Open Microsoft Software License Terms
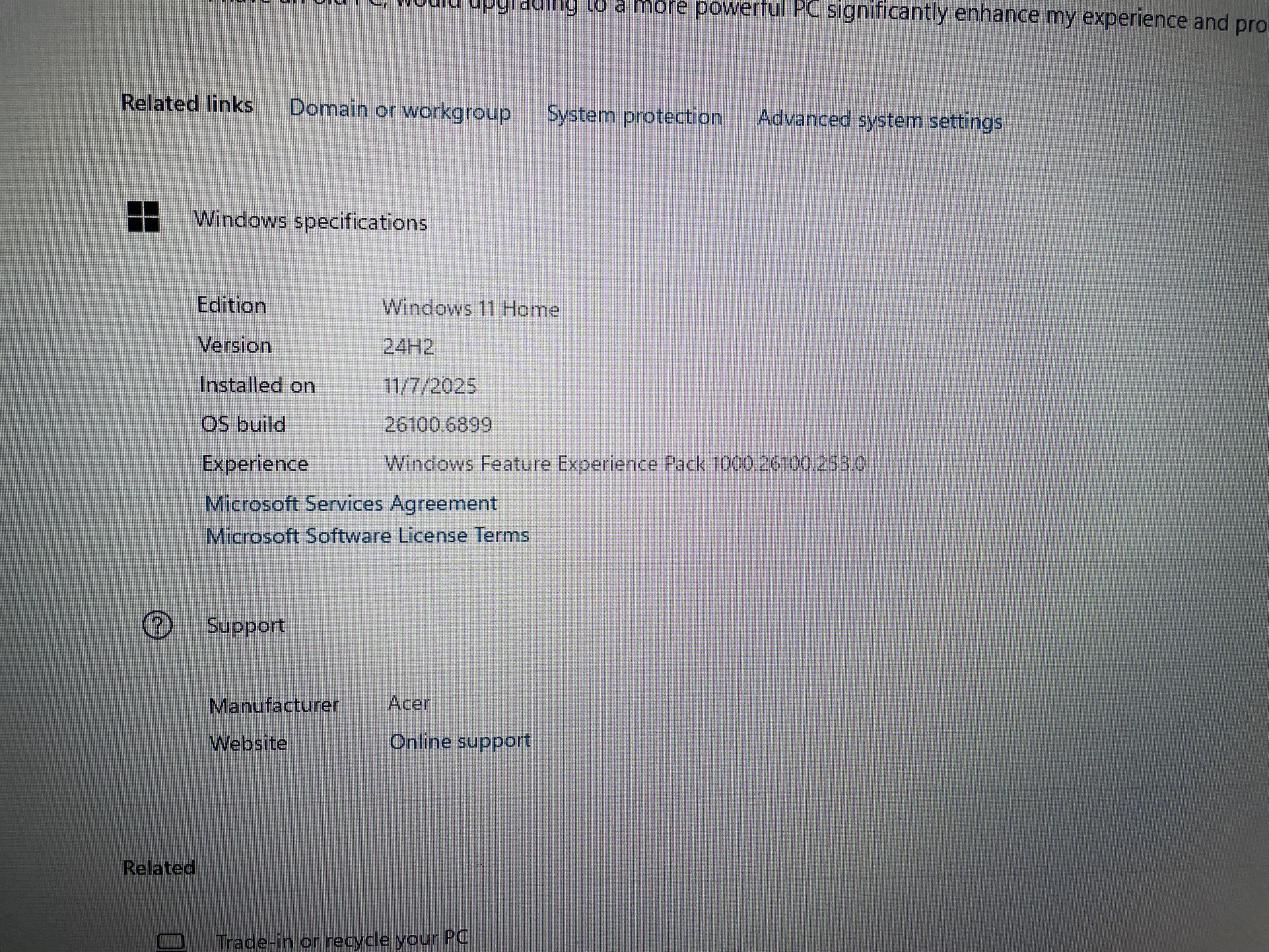This screenshot has height=952, width=1269. tap(367, 535)
